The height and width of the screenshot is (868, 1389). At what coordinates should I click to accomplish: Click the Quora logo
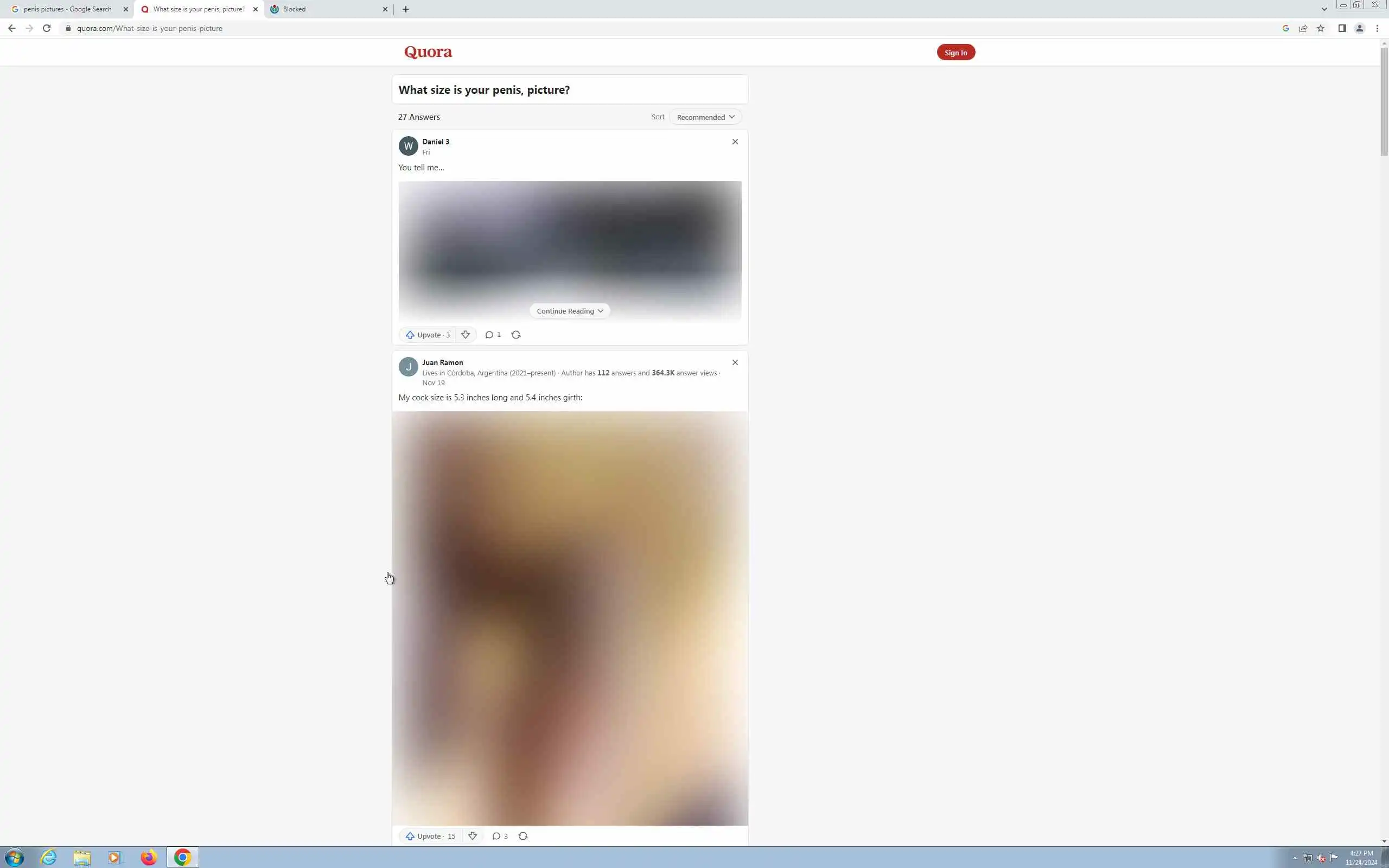[428, 52]
